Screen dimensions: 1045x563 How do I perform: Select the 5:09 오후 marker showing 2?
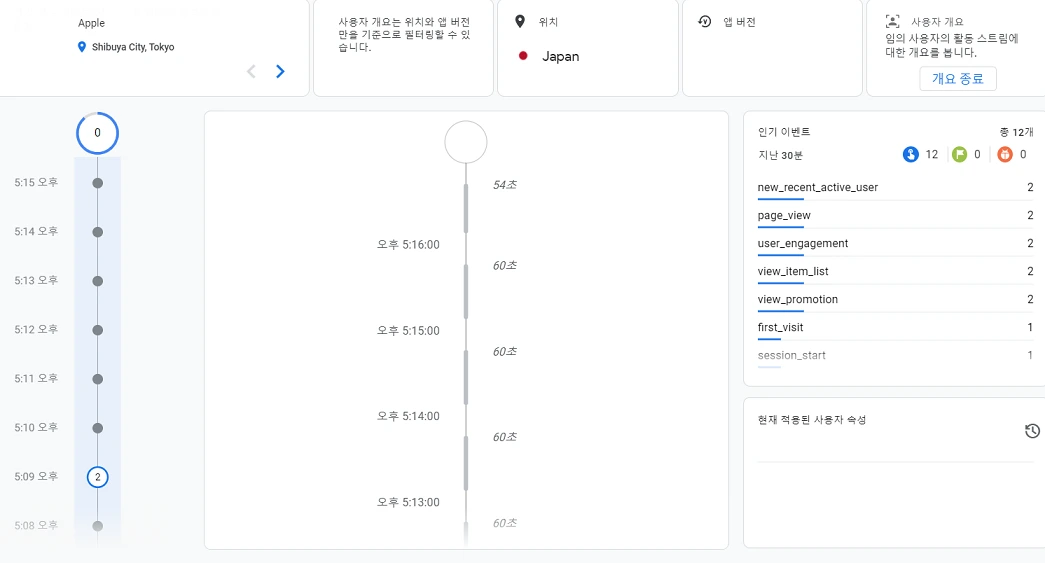(x=97, y=477)
